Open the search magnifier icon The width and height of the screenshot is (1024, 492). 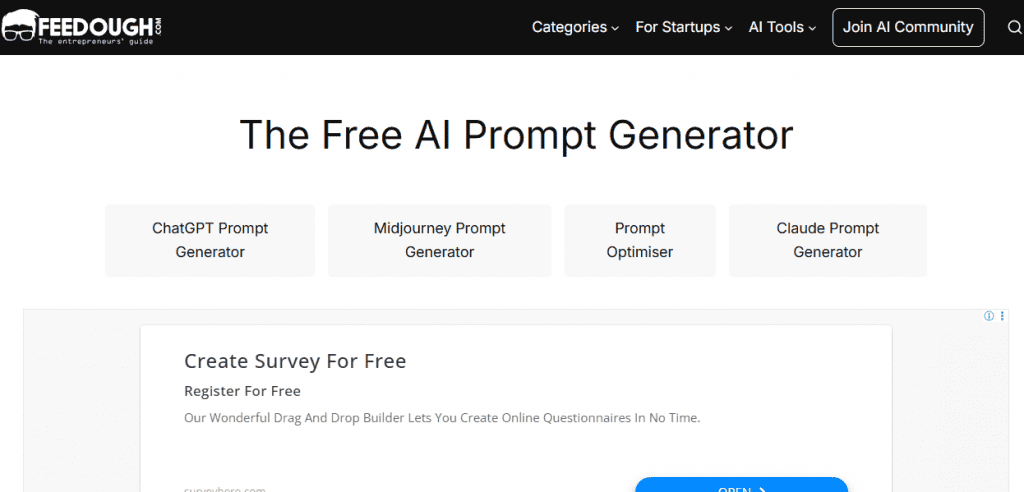coord(1014,27)
